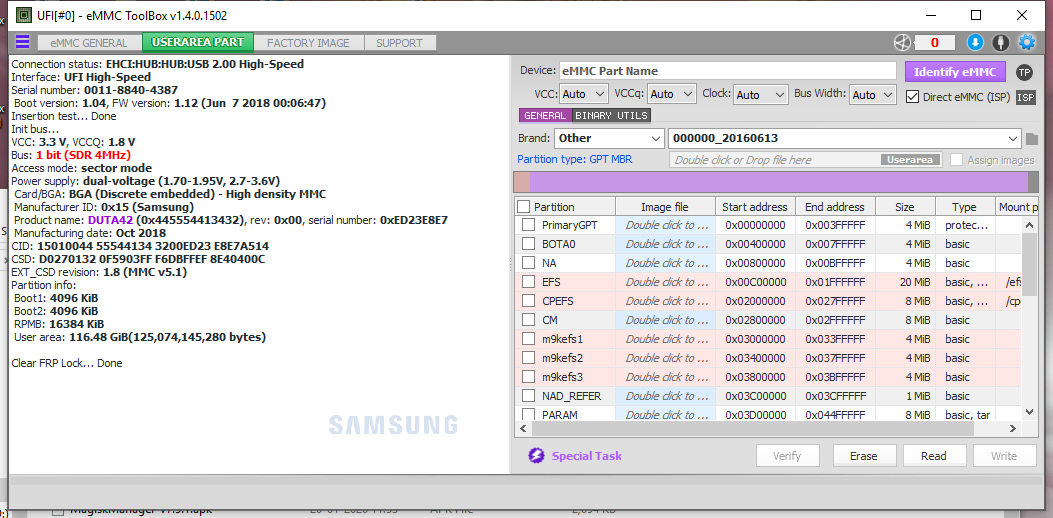Image resolution: width=1053 pixels, height=518 pixels.
Task: Click the Read button
Action: 933,456
